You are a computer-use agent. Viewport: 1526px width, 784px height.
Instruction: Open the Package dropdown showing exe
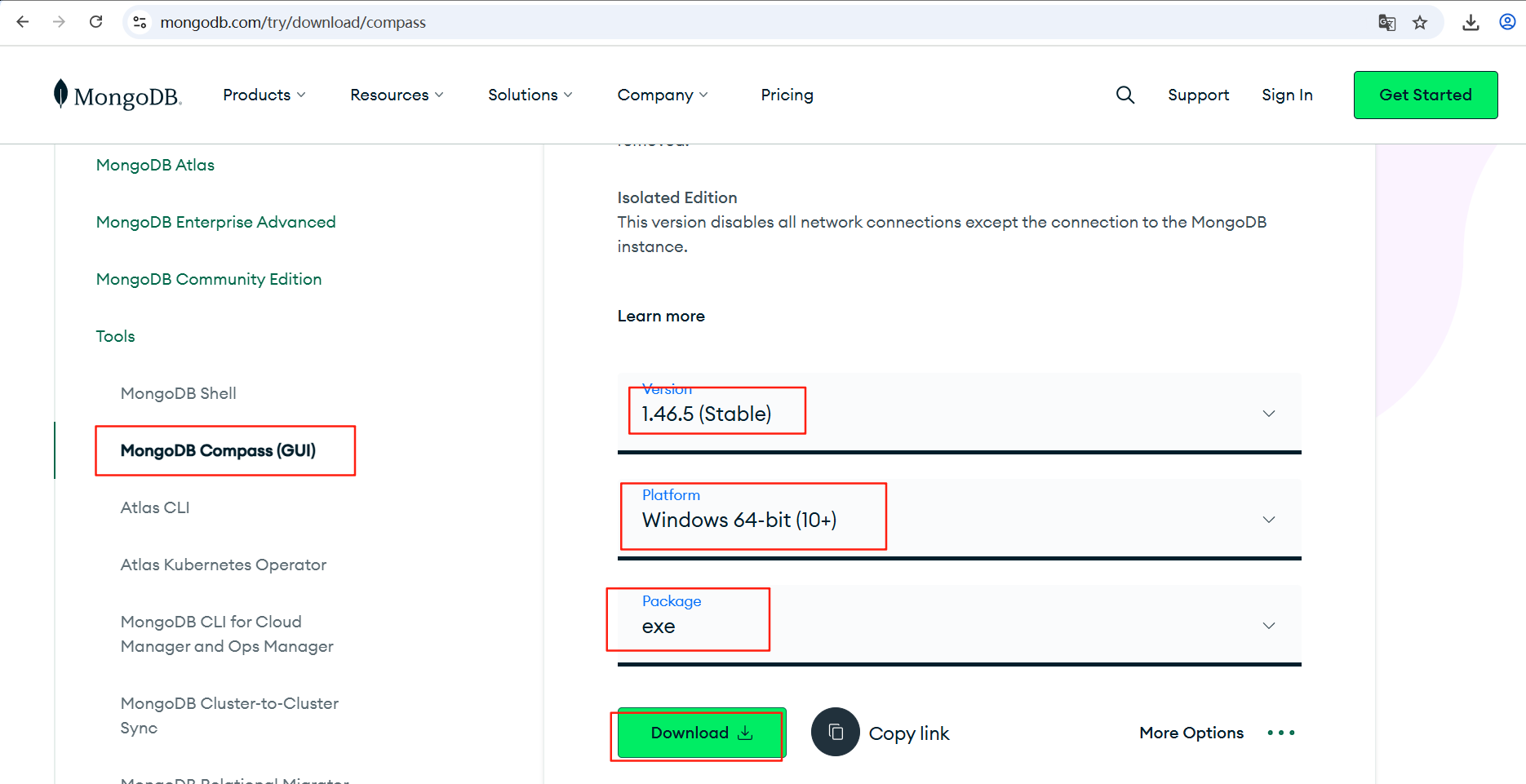(x=959, y=625)
